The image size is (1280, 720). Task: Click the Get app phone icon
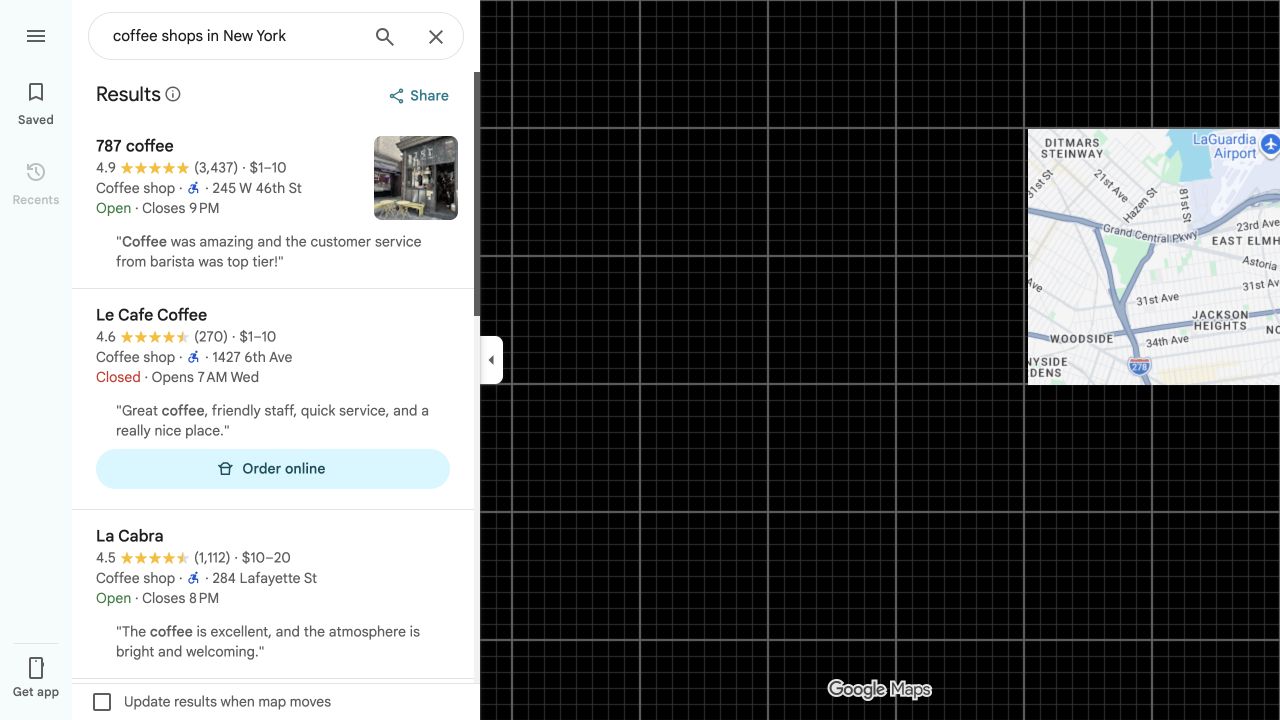(36, 668)
